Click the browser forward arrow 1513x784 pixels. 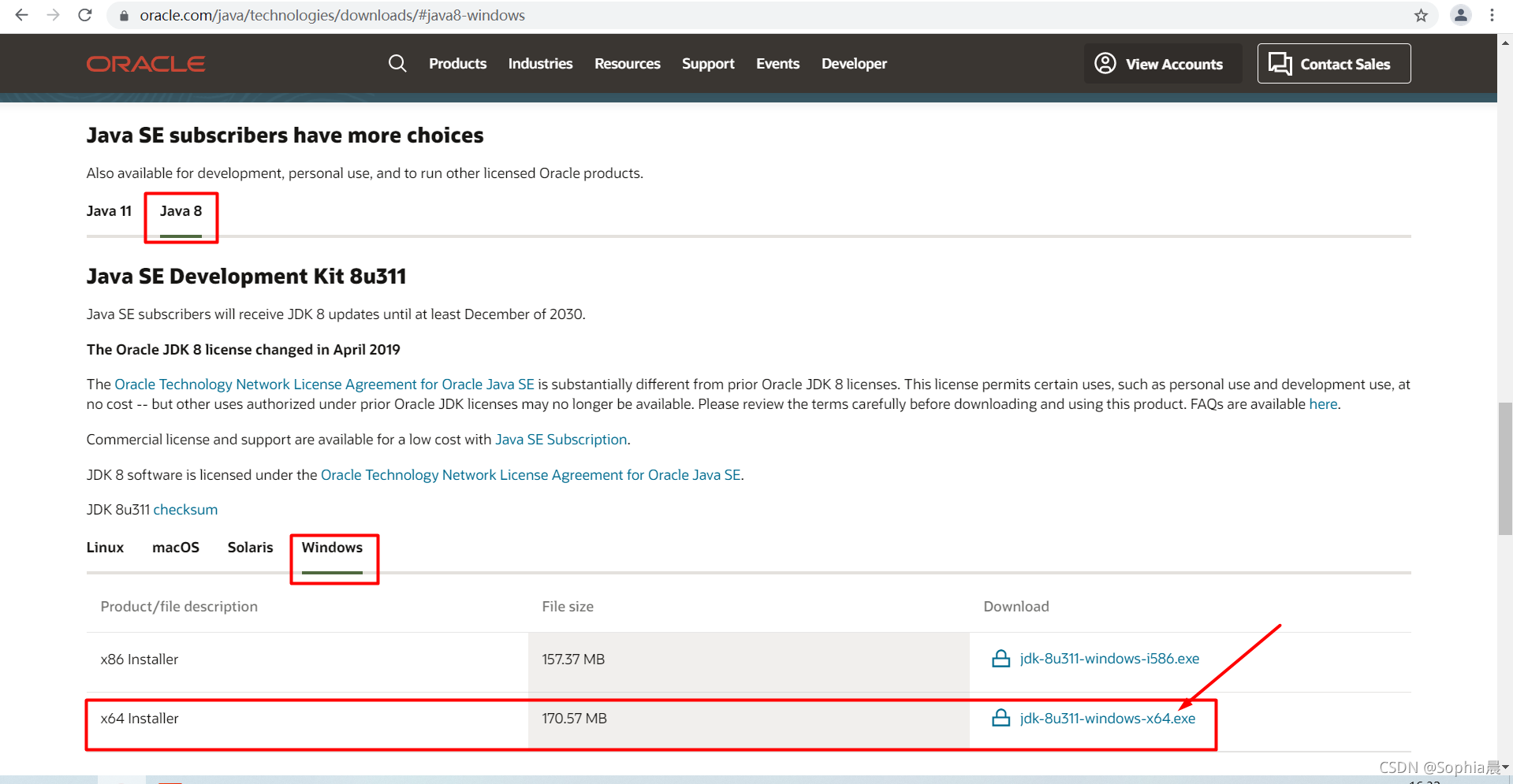[53, 15]
